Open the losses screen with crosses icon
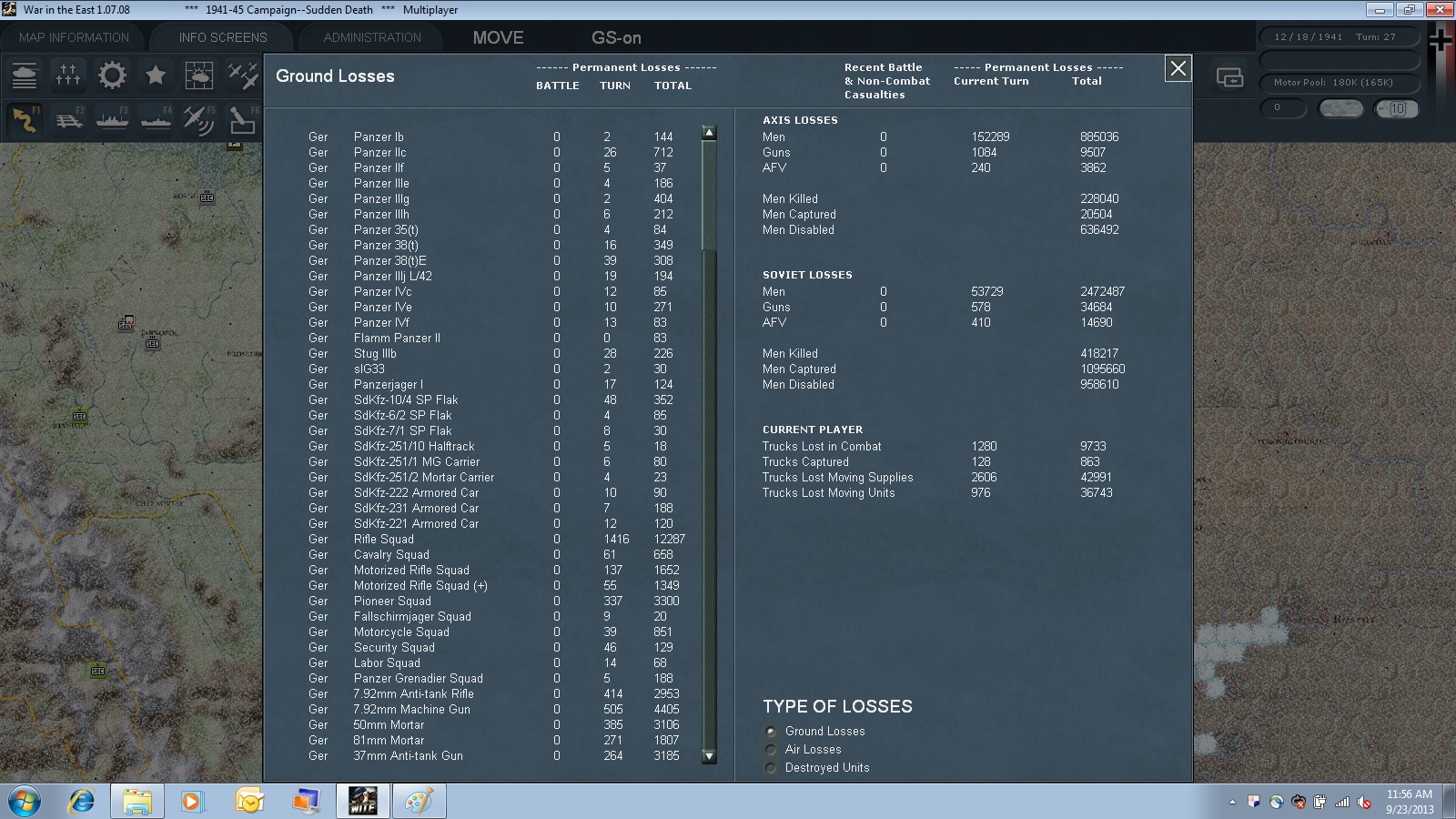Viewport: 1456px width, 819px height. [68, 76]
